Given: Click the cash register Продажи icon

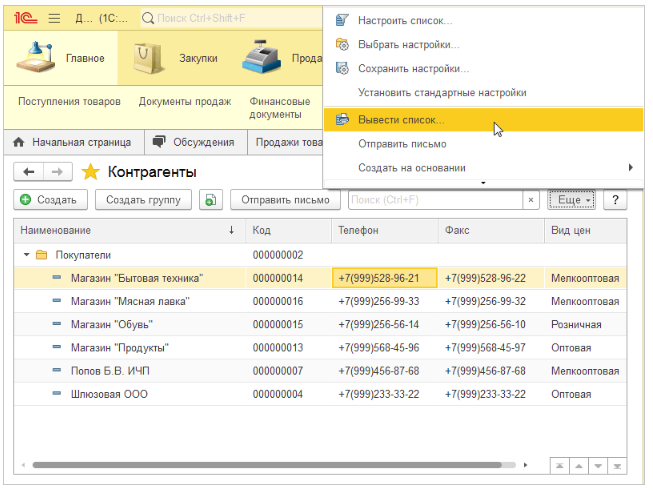Looking at the screenshot, I should 260,57.
